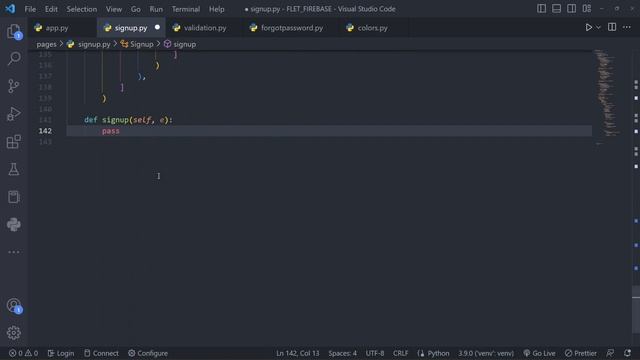Viewport: 640px width, 360px height.
Task: Click Login in the status bar
Action: tap(61, 353)
